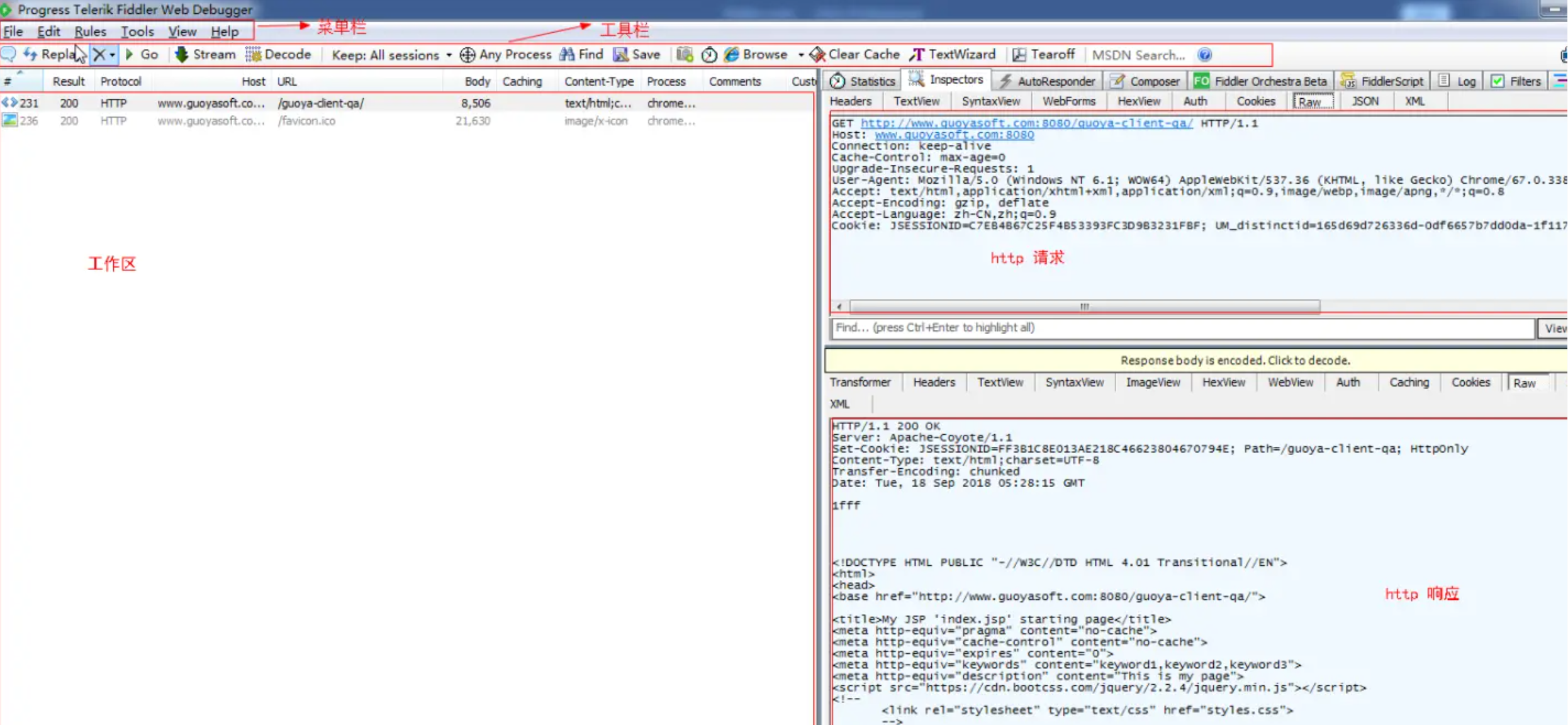Click the request URL link in Raw view
The image size is (1568, 725).
click(x=1026, y=123)
